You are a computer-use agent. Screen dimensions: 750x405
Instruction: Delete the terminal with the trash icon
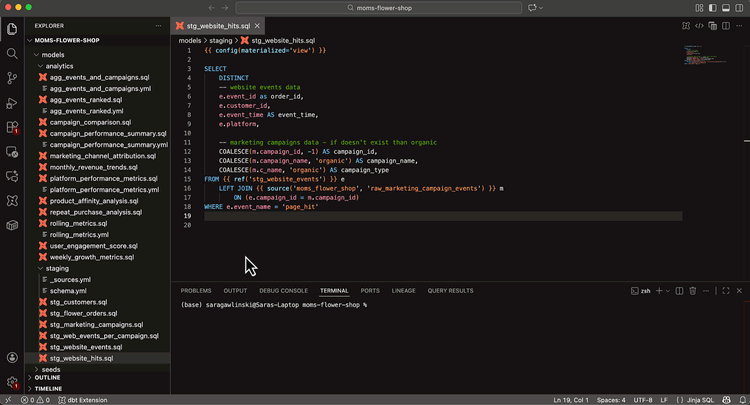[x=693, y=291]
